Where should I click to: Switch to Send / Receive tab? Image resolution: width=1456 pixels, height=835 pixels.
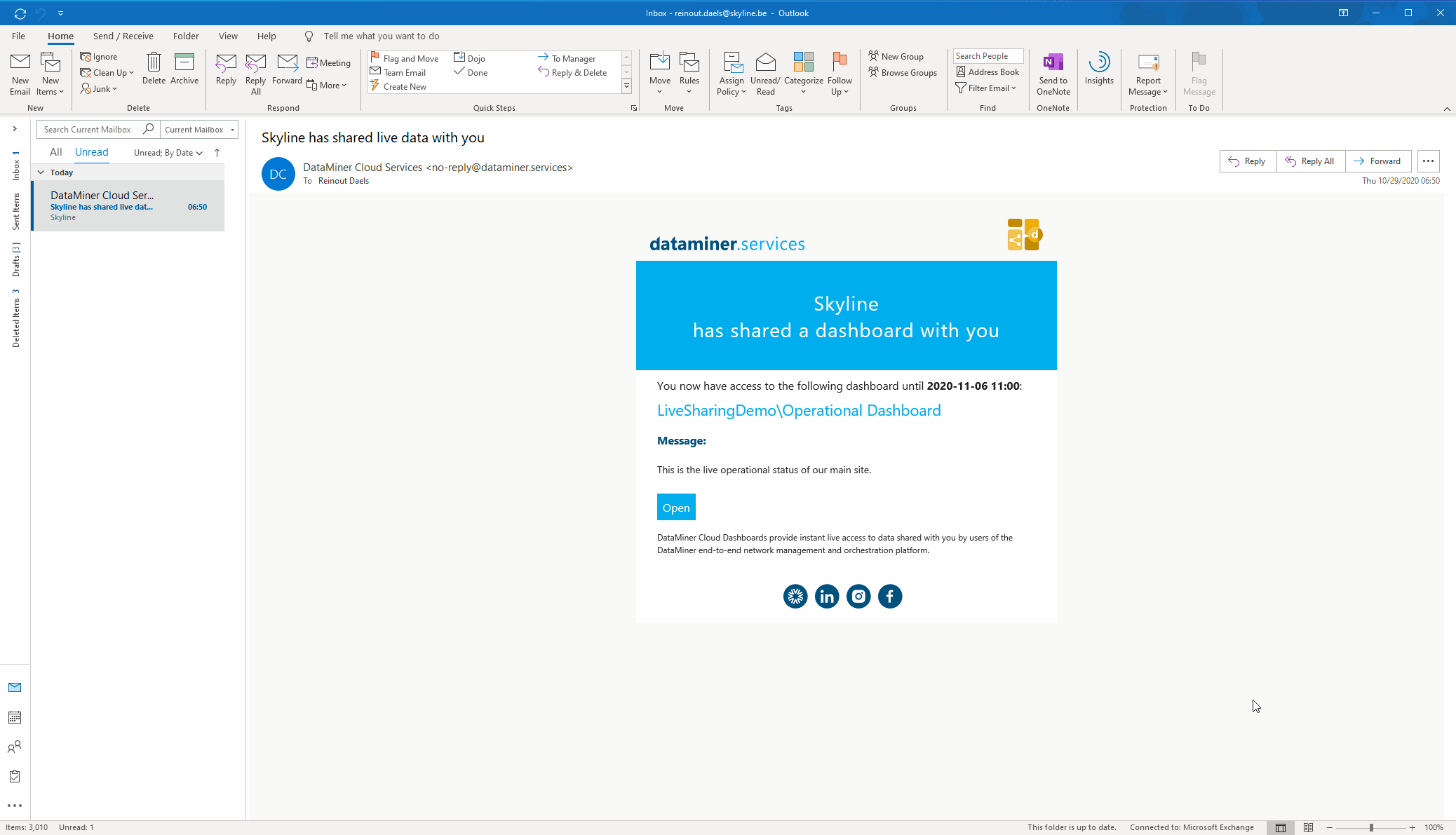[123, 36]
